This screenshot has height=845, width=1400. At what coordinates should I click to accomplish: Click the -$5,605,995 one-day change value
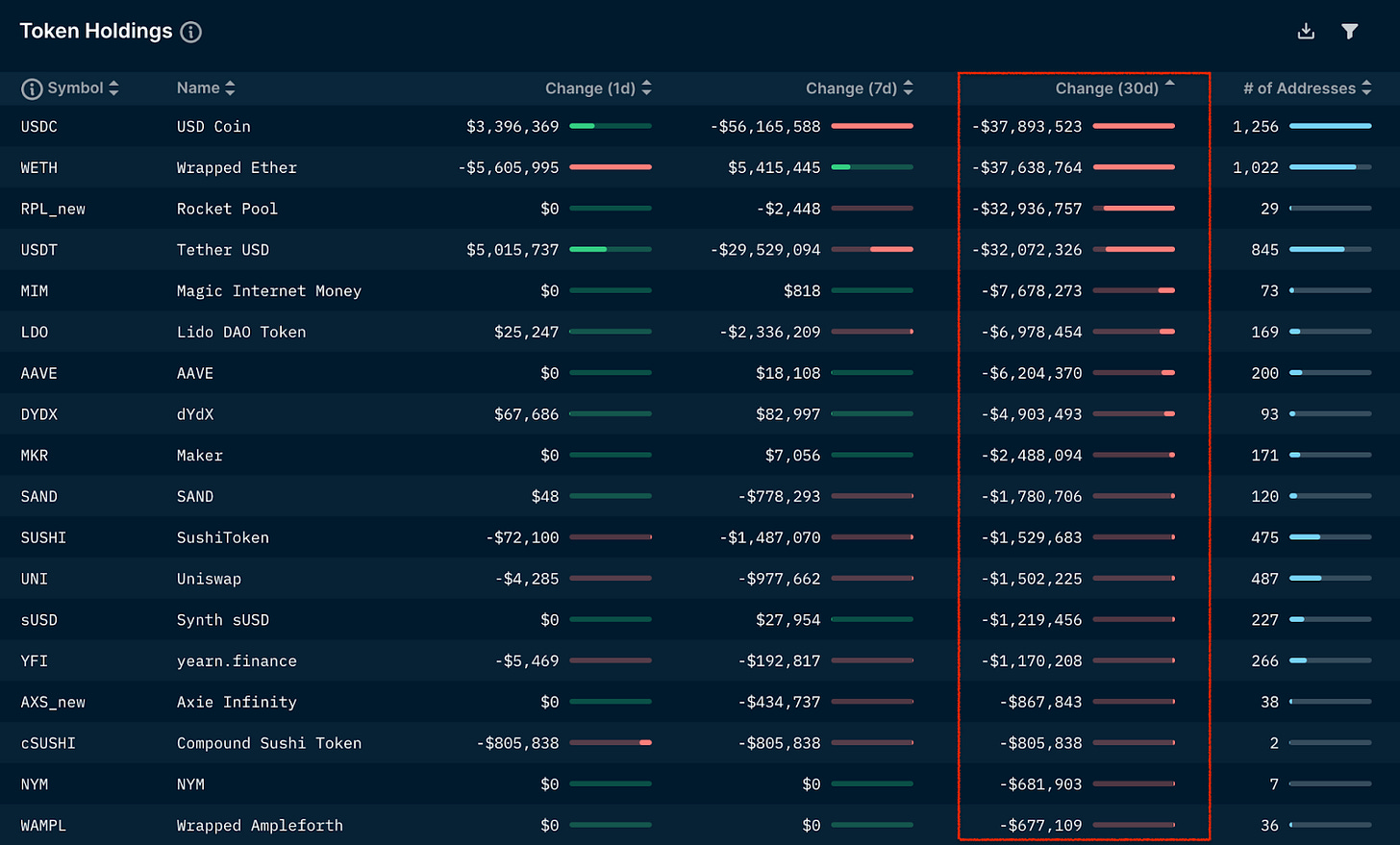tap(509, 168)
